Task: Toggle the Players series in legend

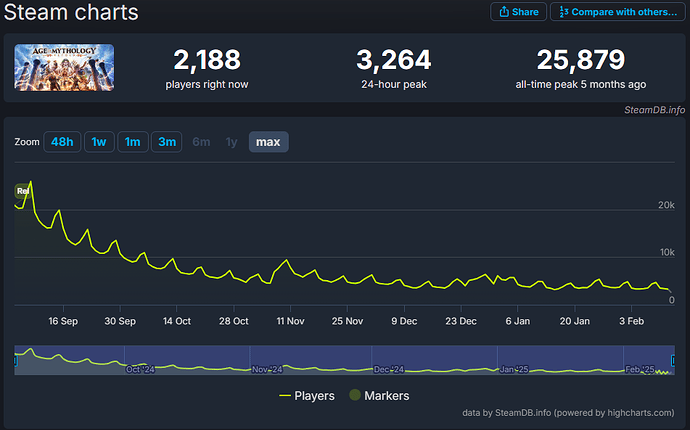Action: coord(307,396)
